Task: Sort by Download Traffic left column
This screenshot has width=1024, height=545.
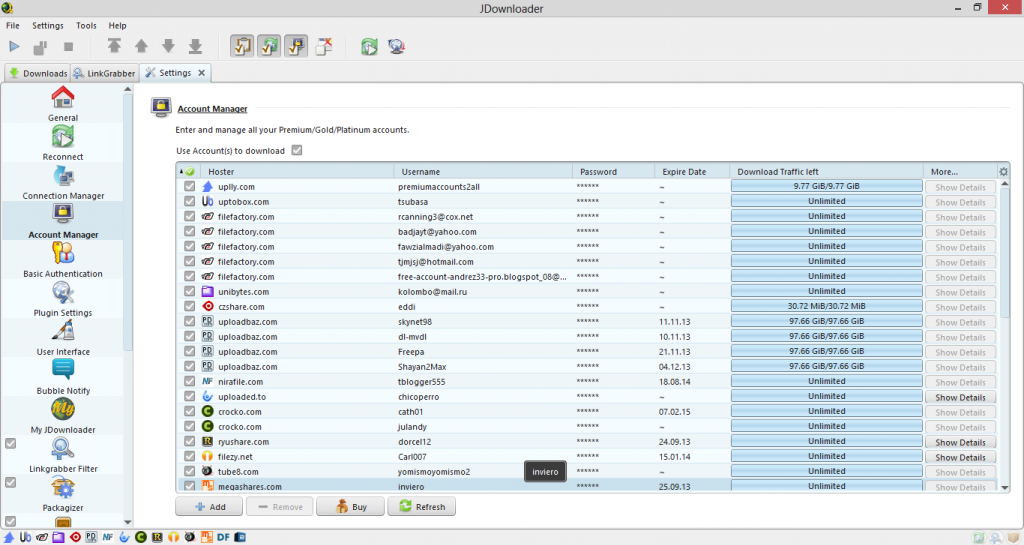Action: (826, 172)
